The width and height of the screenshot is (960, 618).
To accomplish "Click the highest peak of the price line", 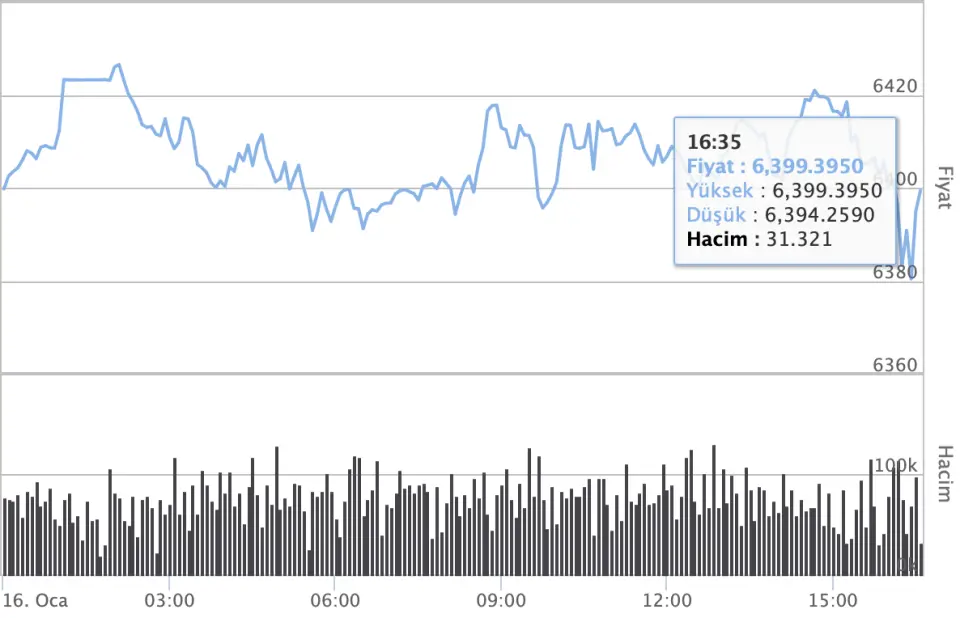I will [x=118, y=65].
